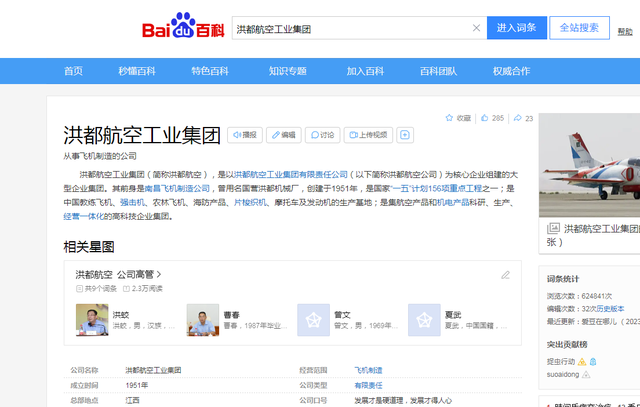The image size is (640, 407).
Task: Open the Baidu Baike logo homepage
Action: (x=183, y=26)
